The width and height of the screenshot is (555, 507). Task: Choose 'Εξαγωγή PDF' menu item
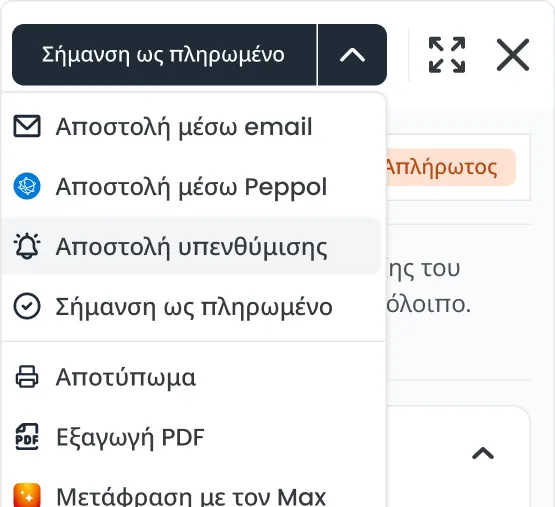pos(191,437)
